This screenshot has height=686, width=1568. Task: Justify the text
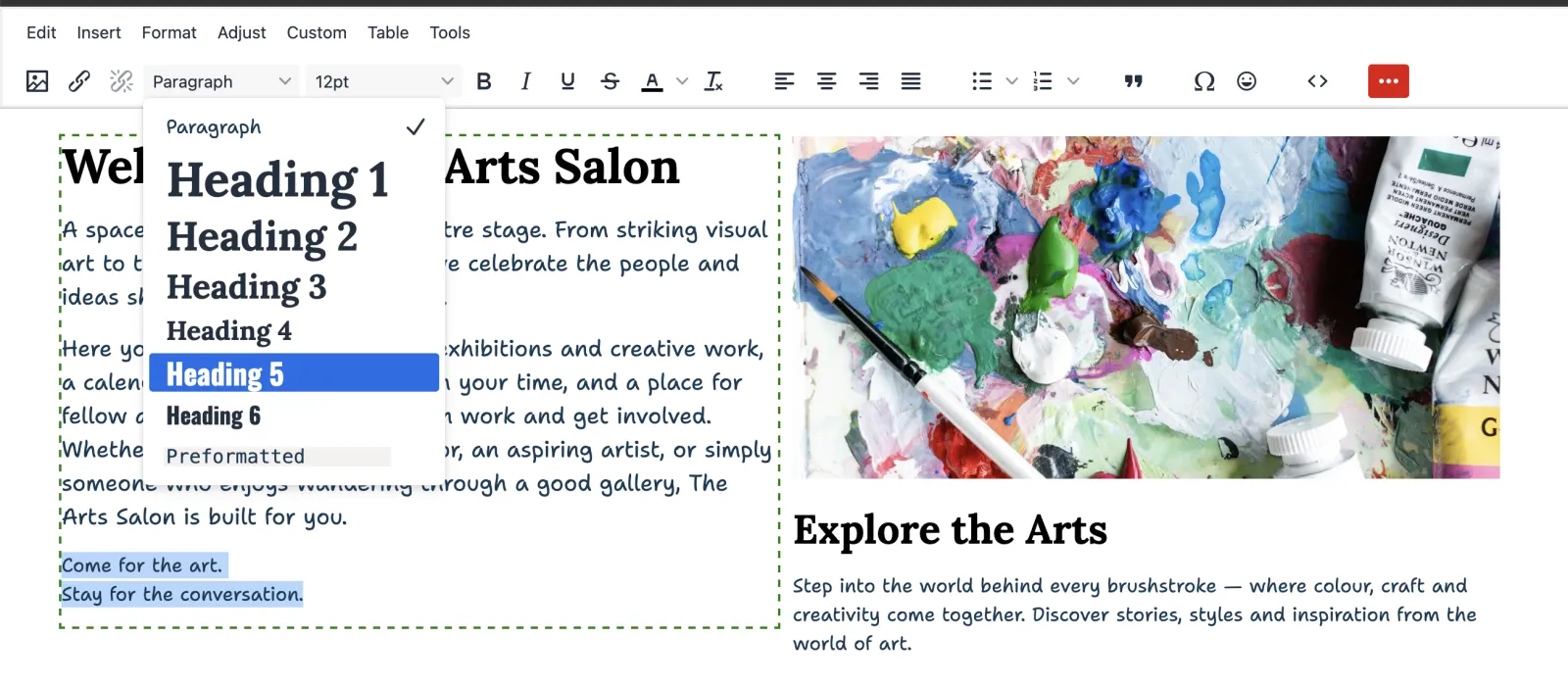910,81
